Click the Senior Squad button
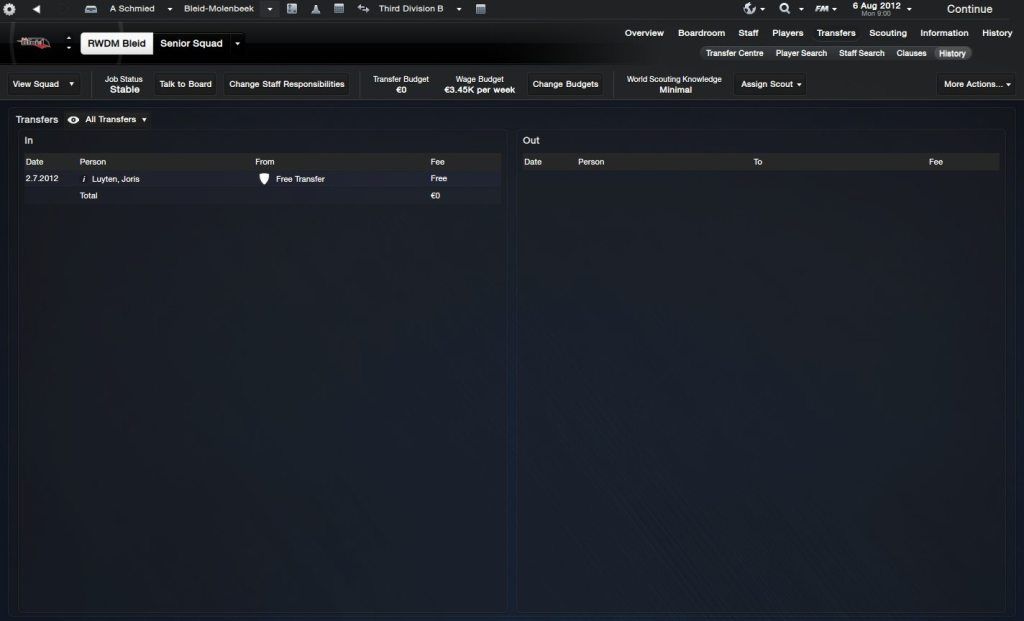 pos(191,44)
